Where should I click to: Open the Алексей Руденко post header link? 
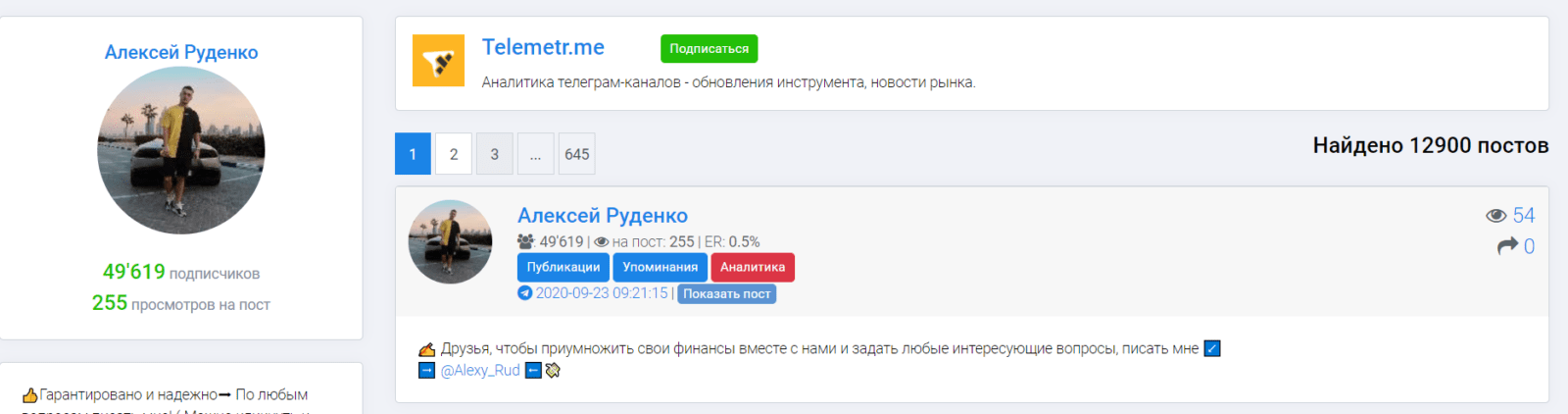point(603,216)
